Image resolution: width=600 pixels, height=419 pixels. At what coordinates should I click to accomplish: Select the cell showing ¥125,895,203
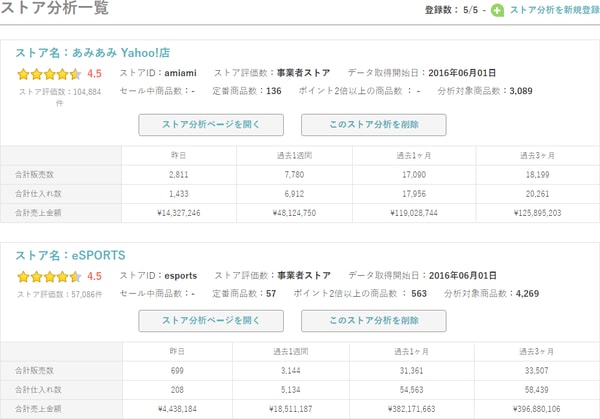538,213
